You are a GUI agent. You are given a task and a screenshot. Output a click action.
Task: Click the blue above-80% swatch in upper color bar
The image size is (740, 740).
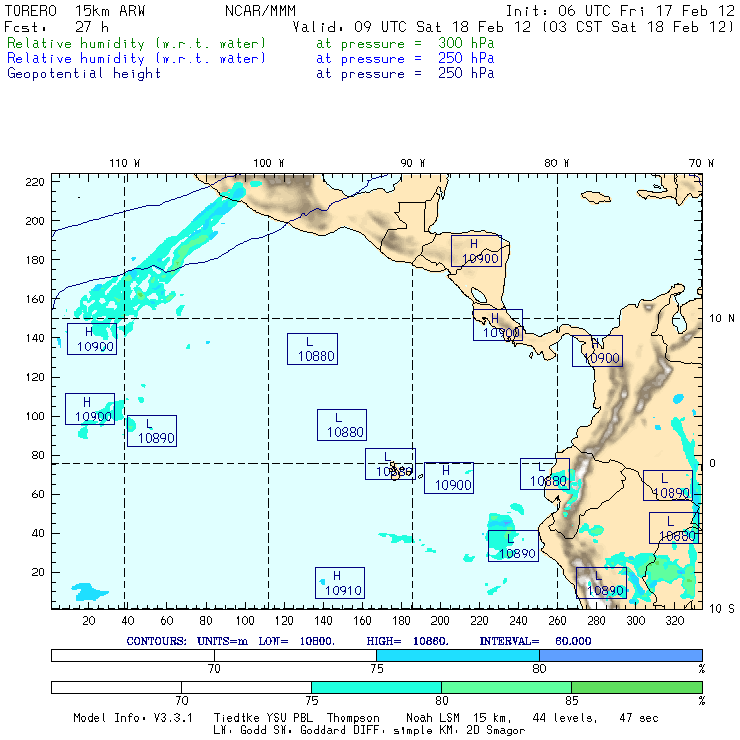pyautogui.click(x=621, y=655)
